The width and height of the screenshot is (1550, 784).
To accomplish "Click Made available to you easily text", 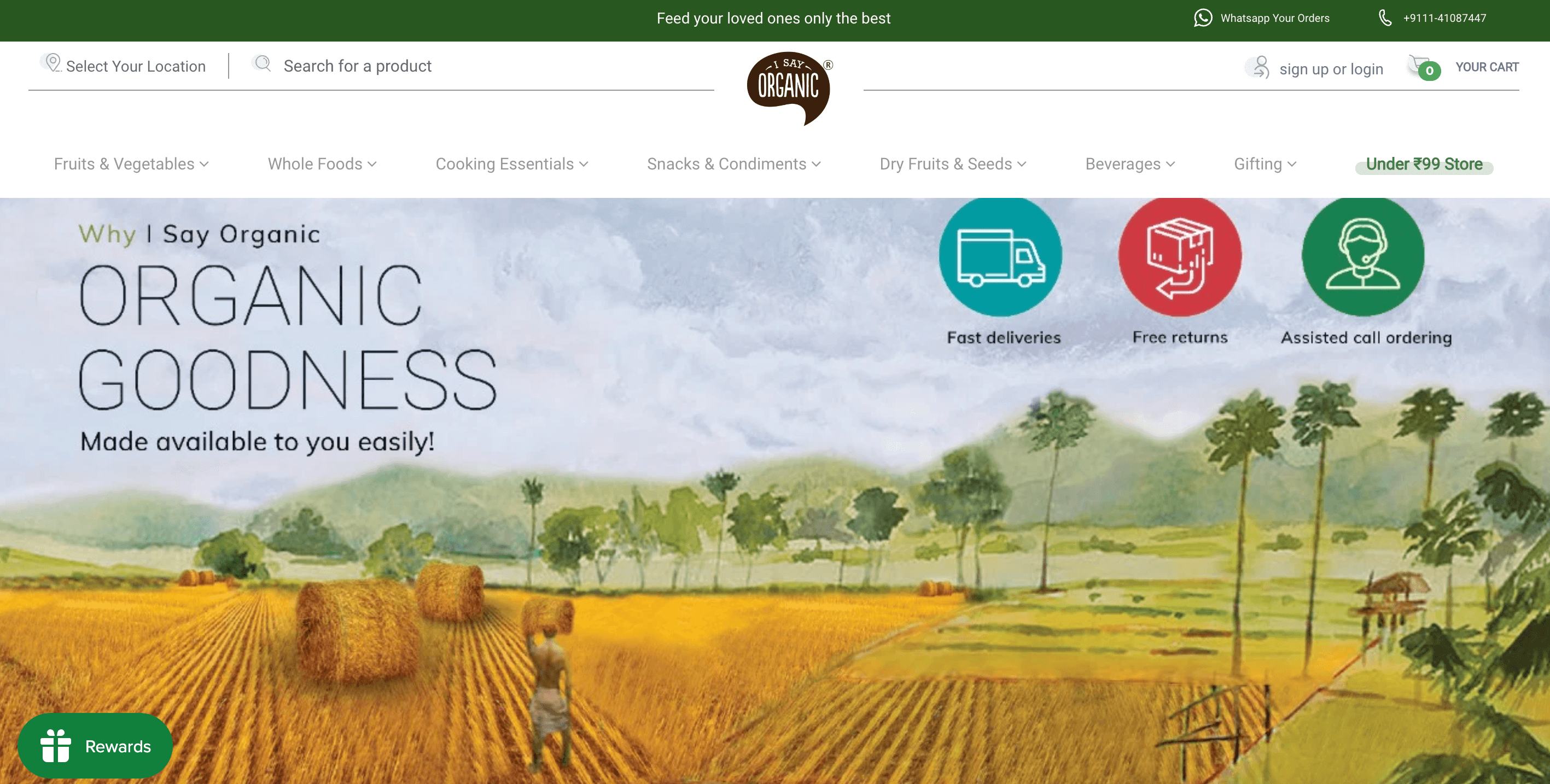I will click(258, 442).
